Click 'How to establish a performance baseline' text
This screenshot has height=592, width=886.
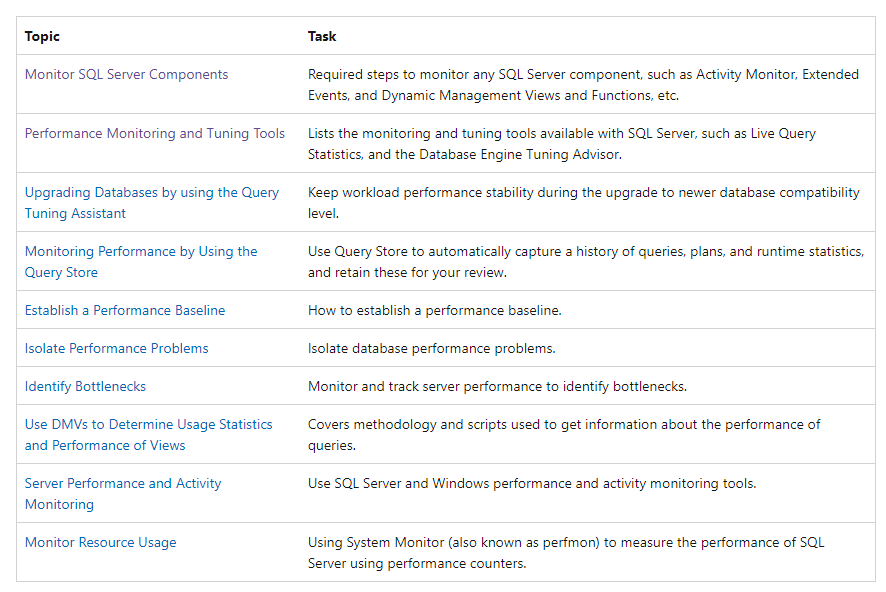coord(434,311)
